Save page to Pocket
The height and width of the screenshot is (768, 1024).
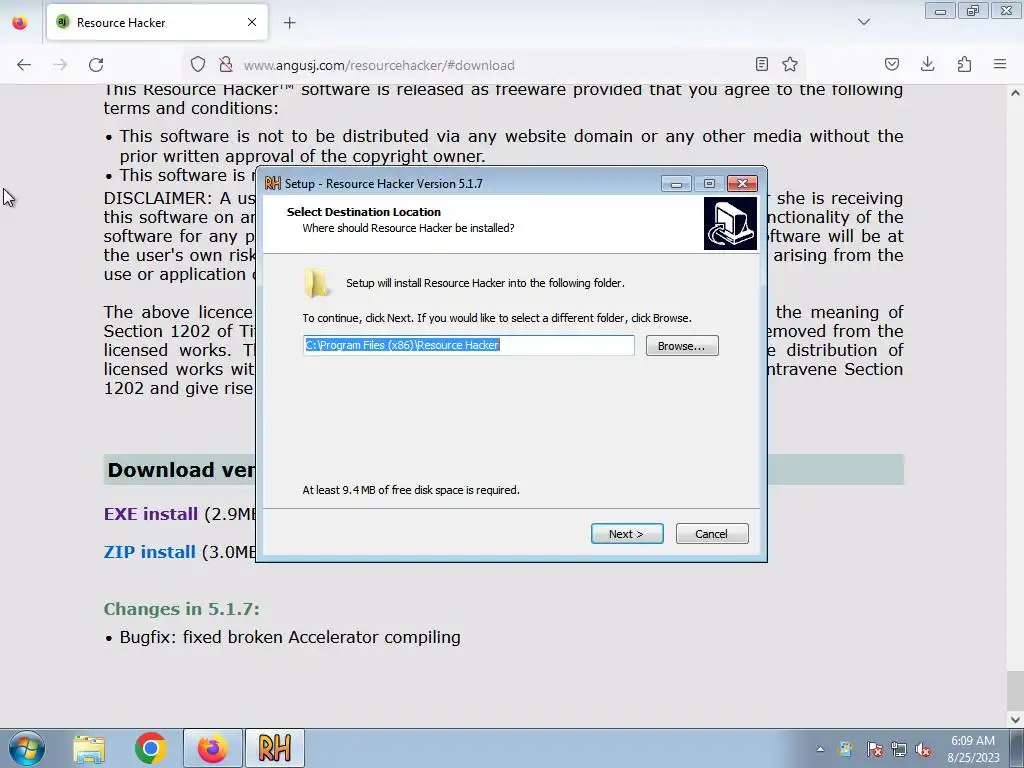tap(891, 64)
